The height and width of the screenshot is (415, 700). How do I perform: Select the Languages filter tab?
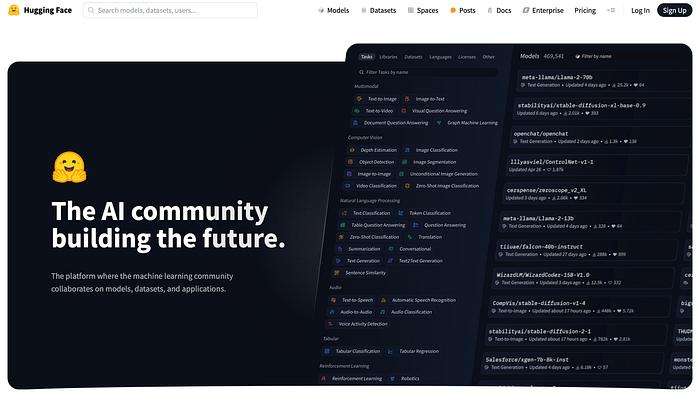[441, 57]
